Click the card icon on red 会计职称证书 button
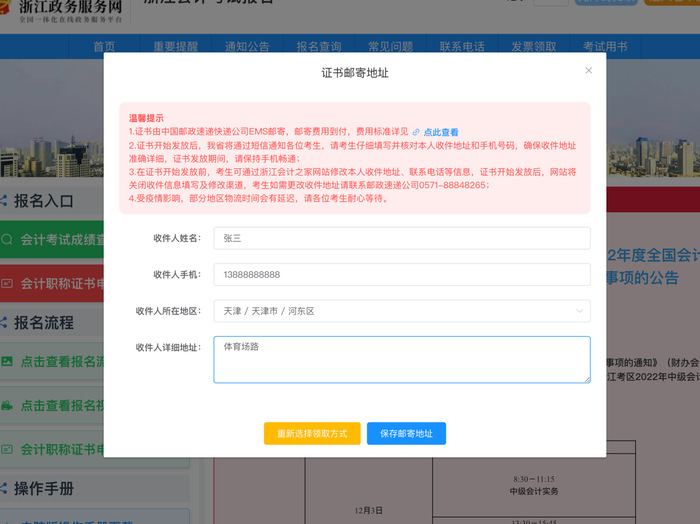Screen dimensions: 700x524 pos(8,284)
